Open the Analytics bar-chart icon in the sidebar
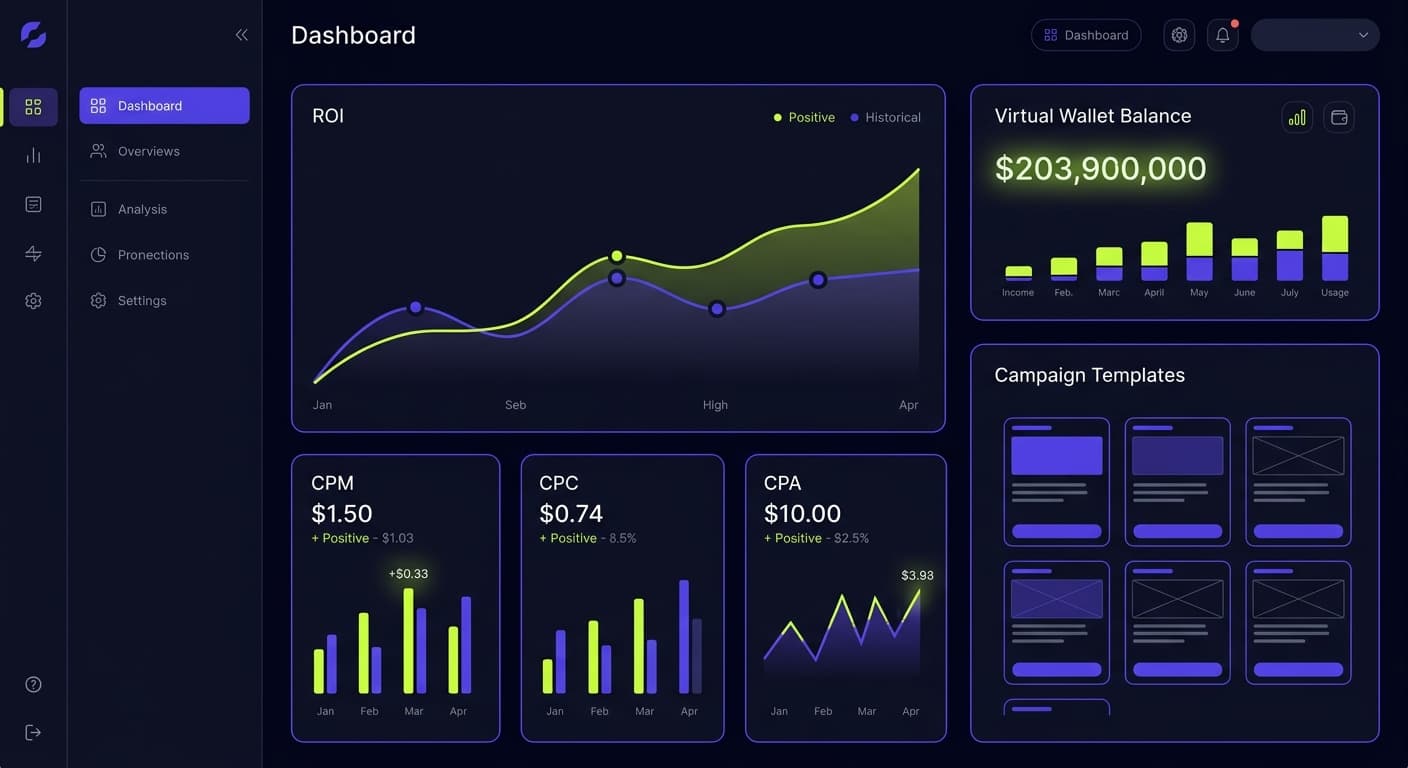1408x768 pixels. pos(33,155)
